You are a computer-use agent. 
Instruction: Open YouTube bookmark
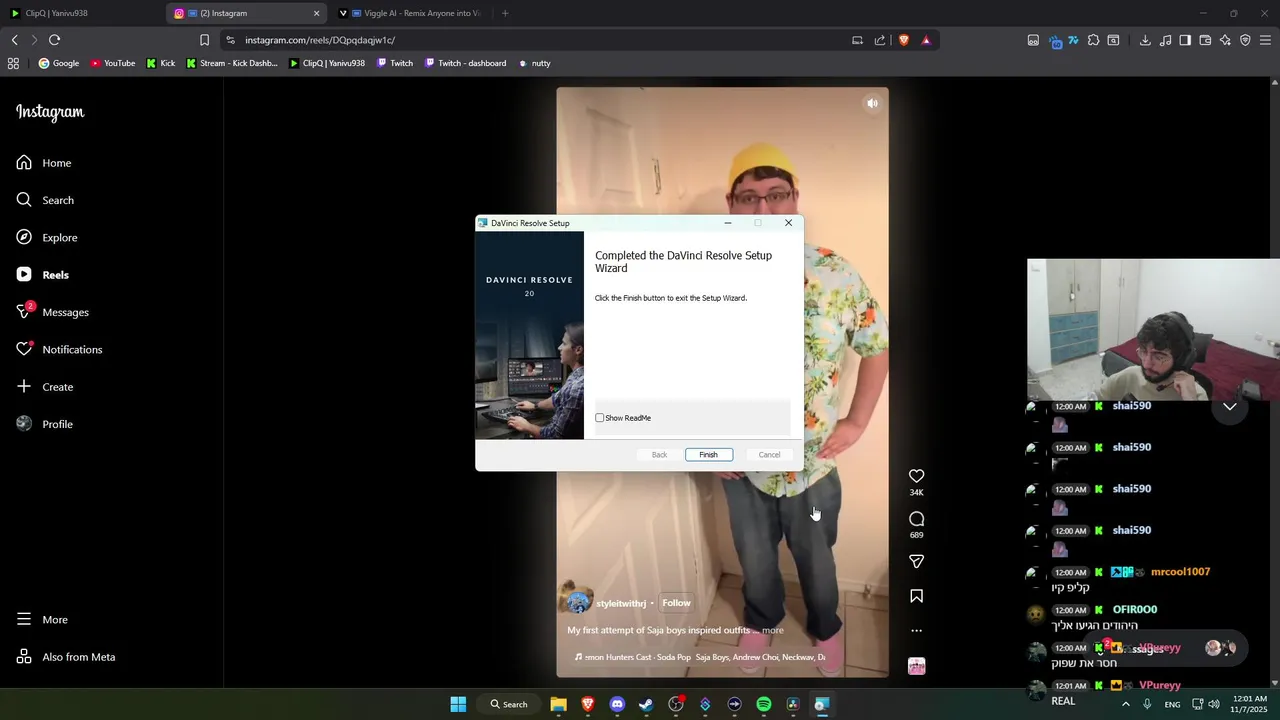[112, 63]
